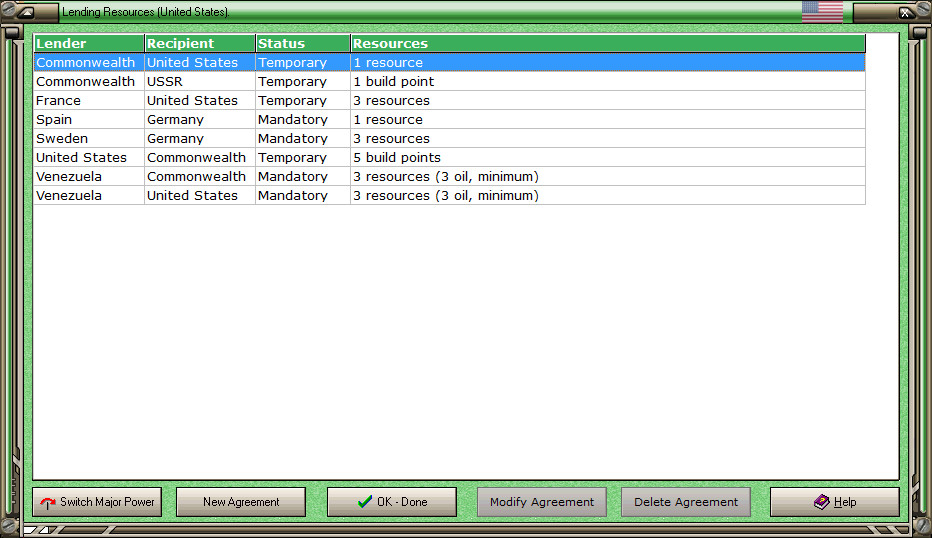Sort by Lender column header

click(x=89, y=43)
